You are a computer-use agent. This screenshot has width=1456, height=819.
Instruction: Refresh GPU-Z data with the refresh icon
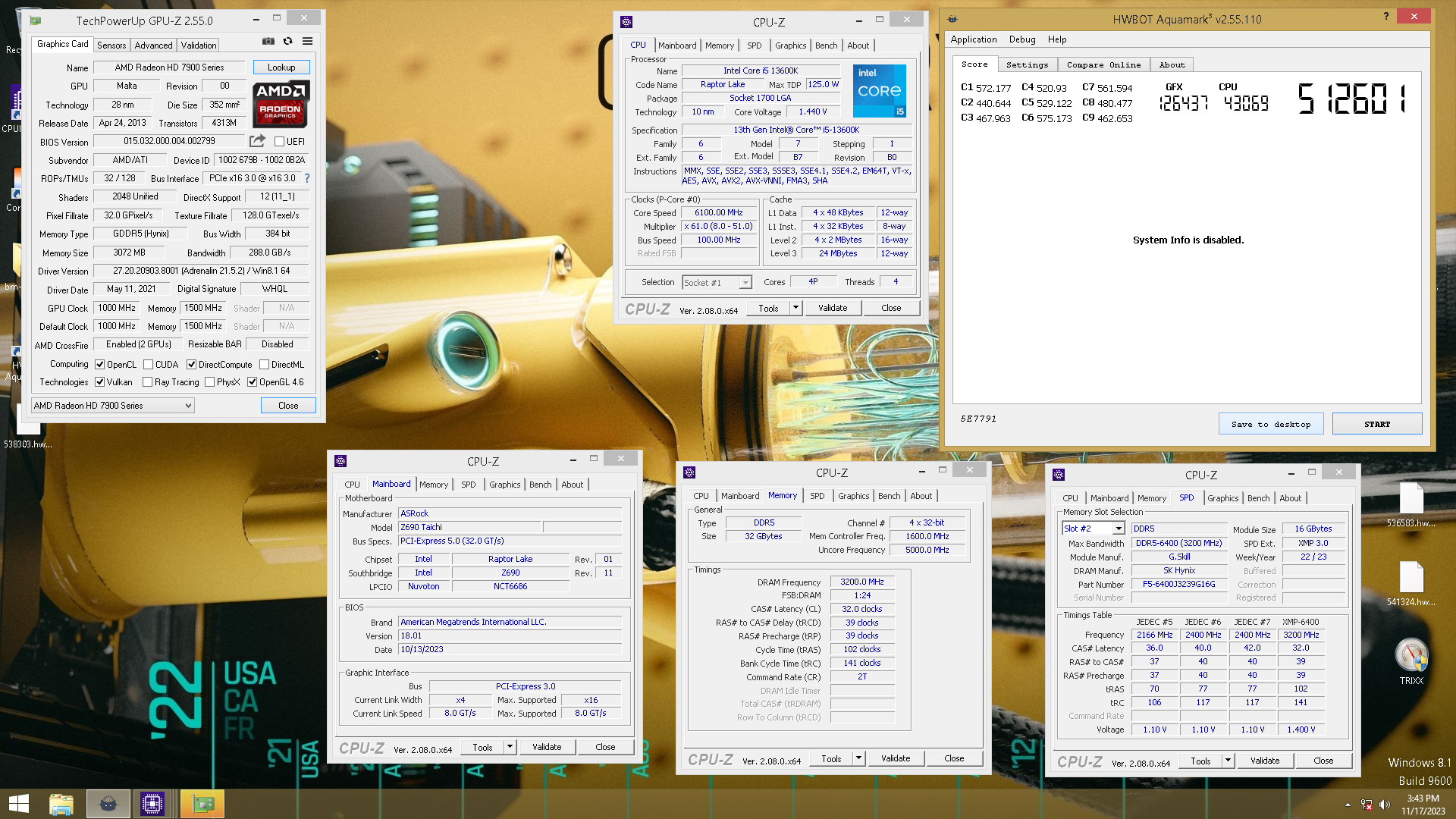[287, 41]
